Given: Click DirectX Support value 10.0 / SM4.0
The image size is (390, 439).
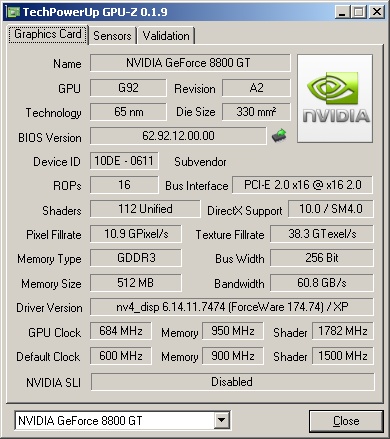Looking at the screenshot, I should pos(331,209).
